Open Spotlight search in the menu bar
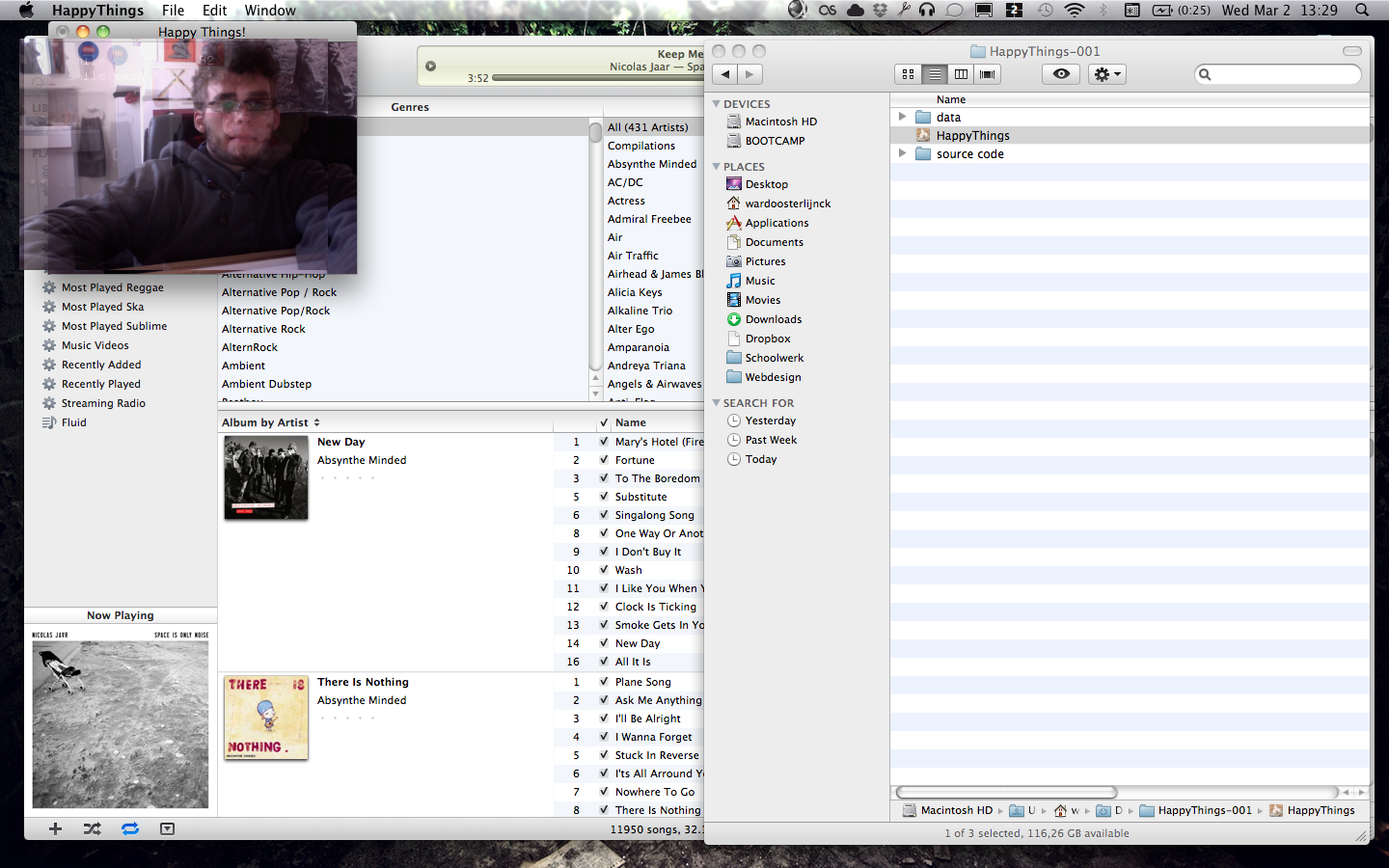Screen dimensions: 1389x868 click(x=1362, y=11)
